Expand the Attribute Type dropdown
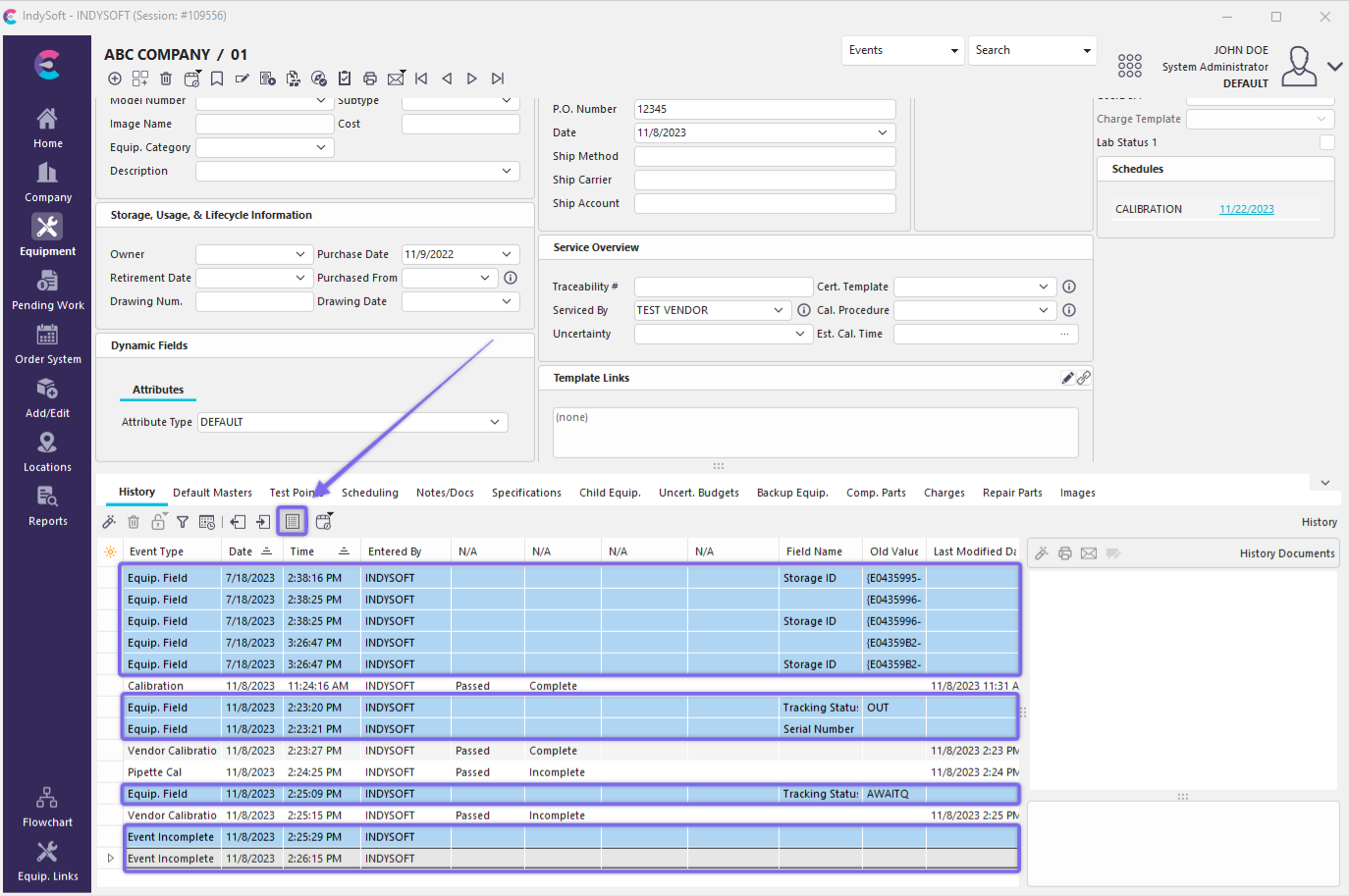 click(x=495, y=422)
